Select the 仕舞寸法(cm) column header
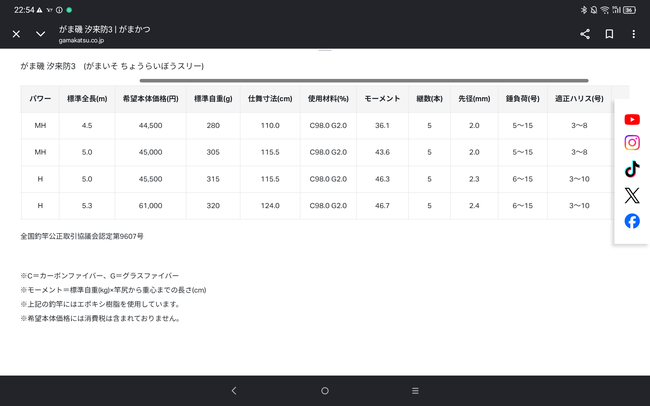The image size is (650, 406). (x=270, y=99)
